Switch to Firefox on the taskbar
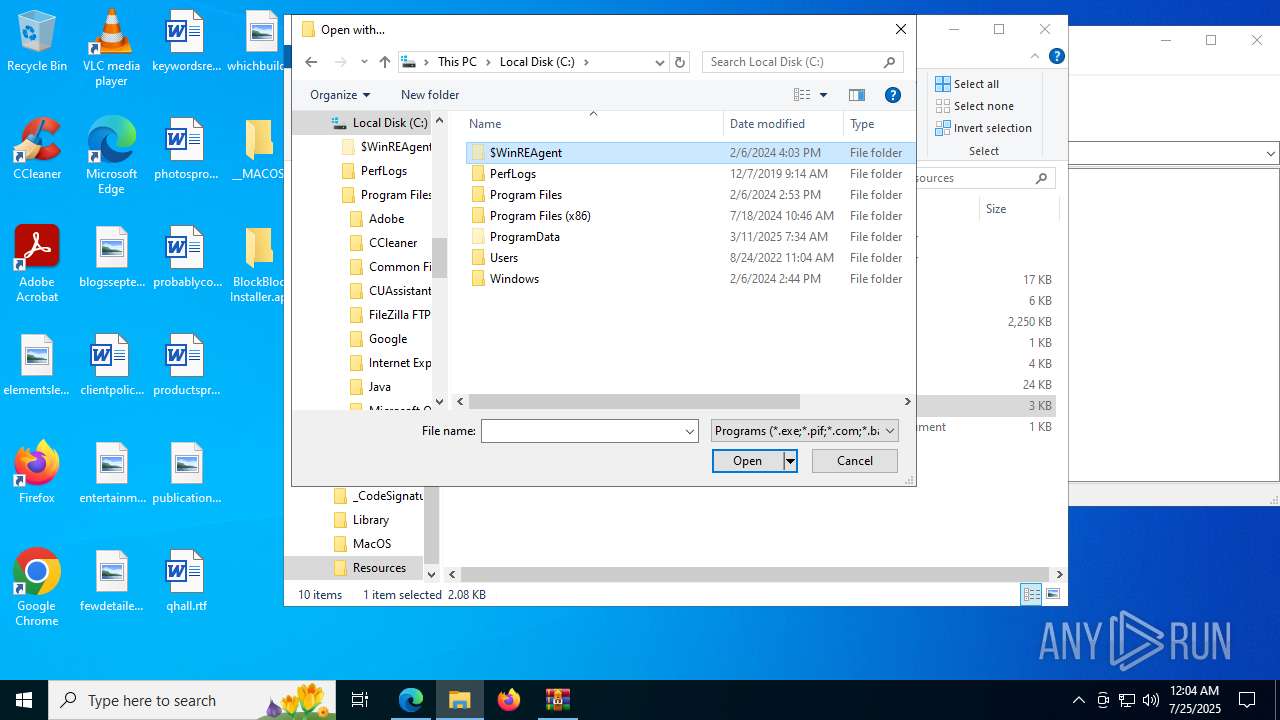The width and height of the screenshot is (1280, 720). click(x=509, y=700)
